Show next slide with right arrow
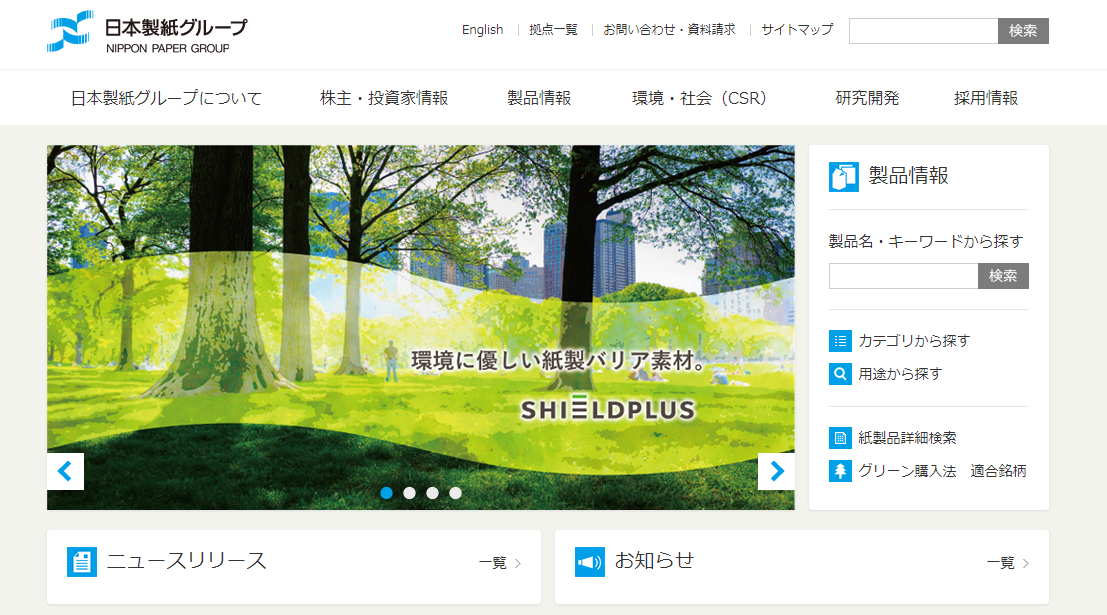 (776, 471)
